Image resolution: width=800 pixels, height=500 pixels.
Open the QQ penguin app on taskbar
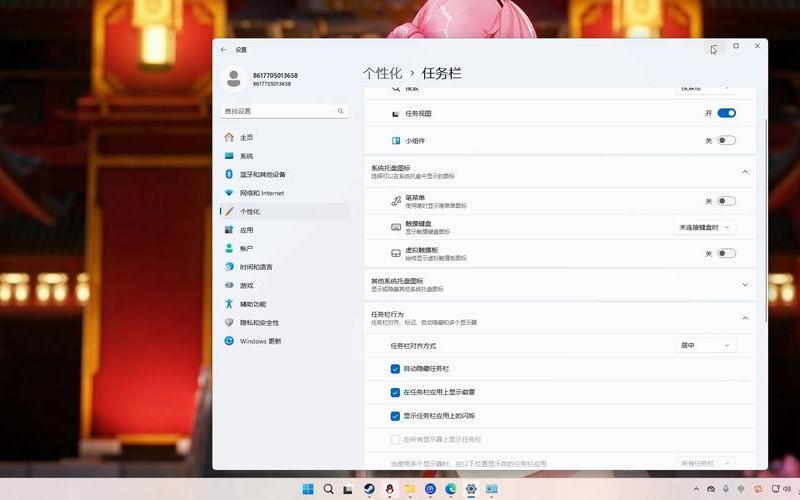(x=390, y=489)
